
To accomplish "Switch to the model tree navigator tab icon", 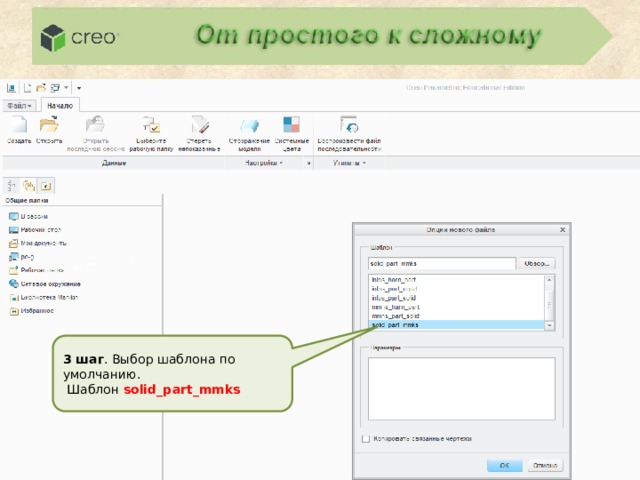I will pos(11,186).
